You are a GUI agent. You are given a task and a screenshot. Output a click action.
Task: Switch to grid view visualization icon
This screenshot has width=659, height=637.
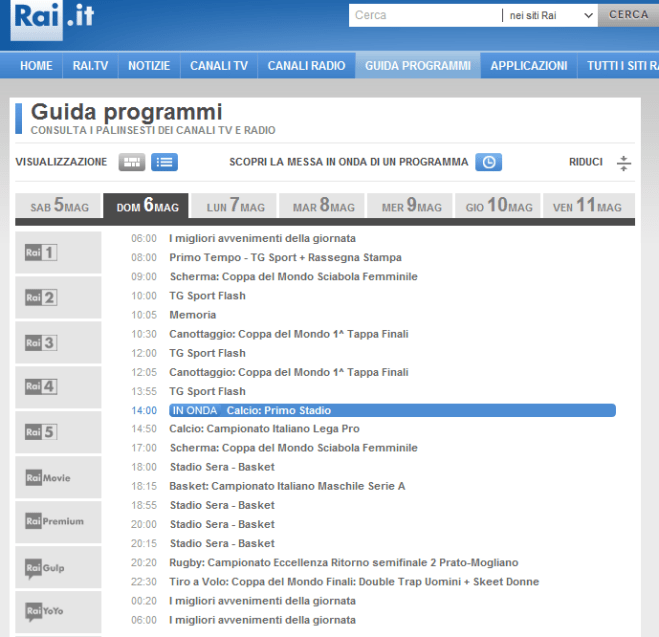pos(131,162)
